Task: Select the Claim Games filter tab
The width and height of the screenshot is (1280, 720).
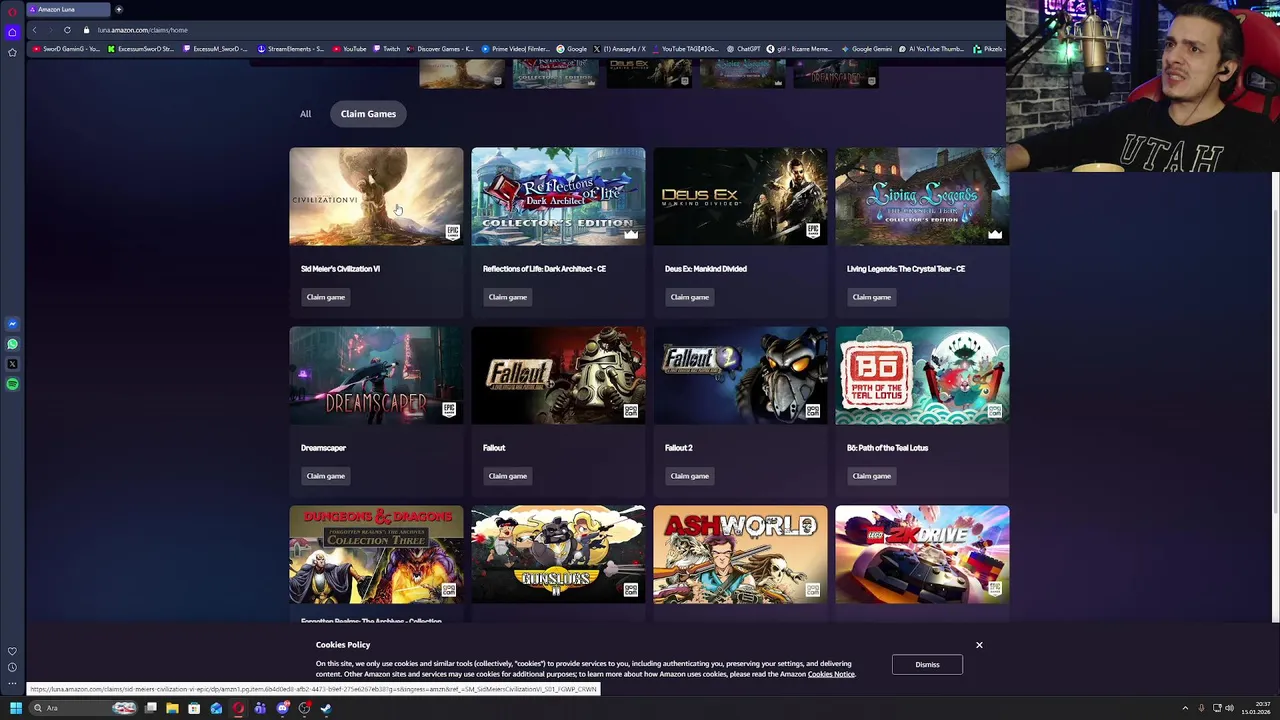Action: click(x=368, y=114)
